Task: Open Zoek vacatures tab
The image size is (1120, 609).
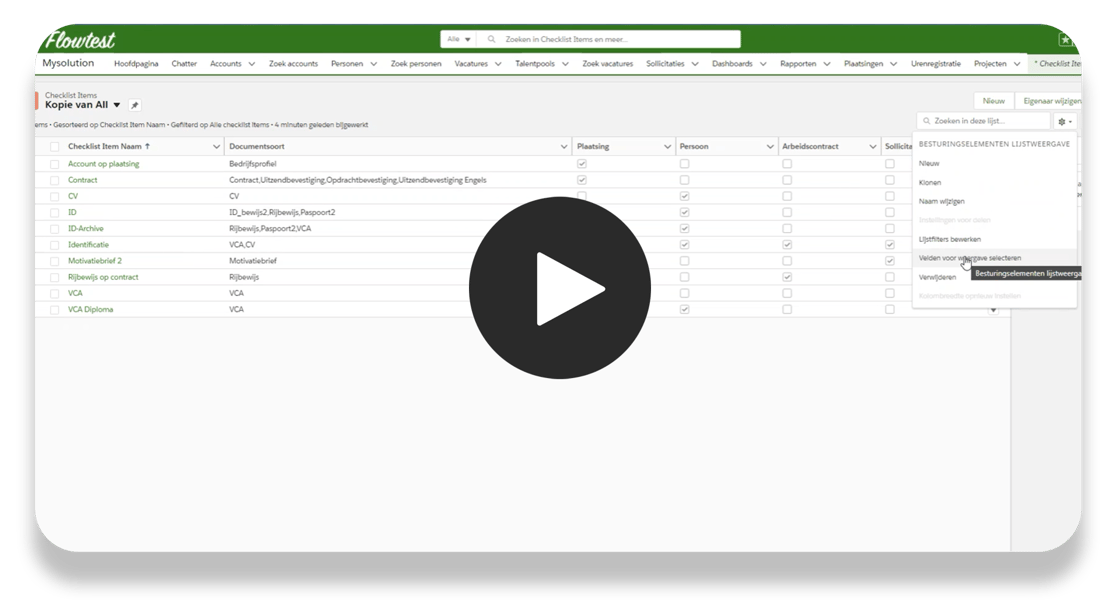Action: click(x=608, y=64)
